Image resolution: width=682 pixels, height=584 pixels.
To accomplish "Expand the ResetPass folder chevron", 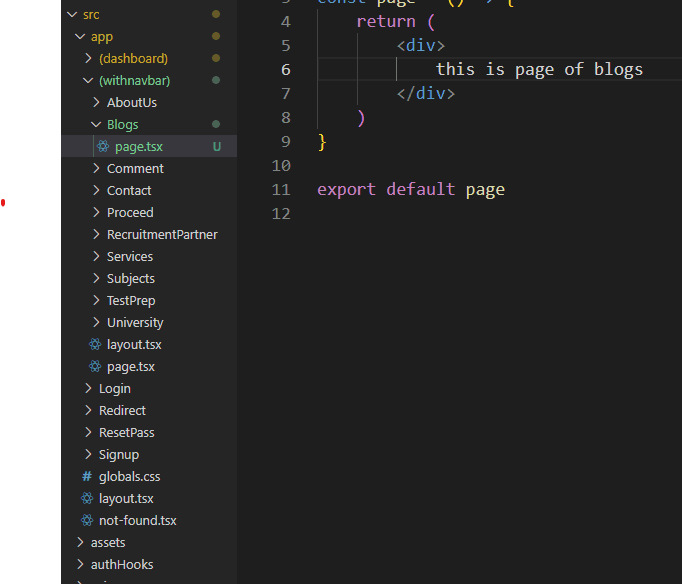I will (88, 432).
